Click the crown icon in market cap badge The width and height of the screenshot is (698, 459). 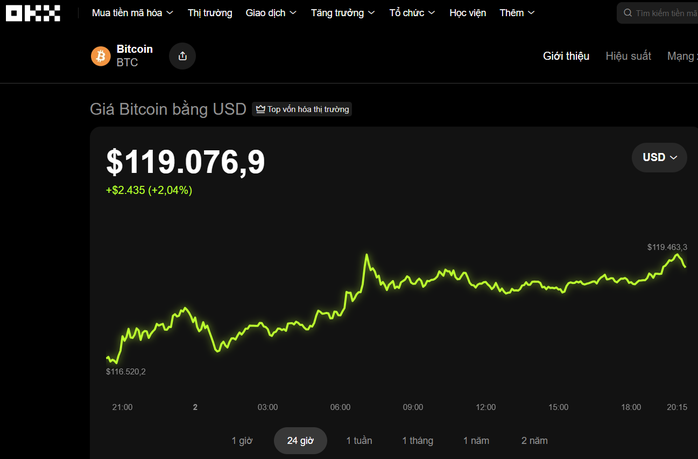[x=259, y=109]
